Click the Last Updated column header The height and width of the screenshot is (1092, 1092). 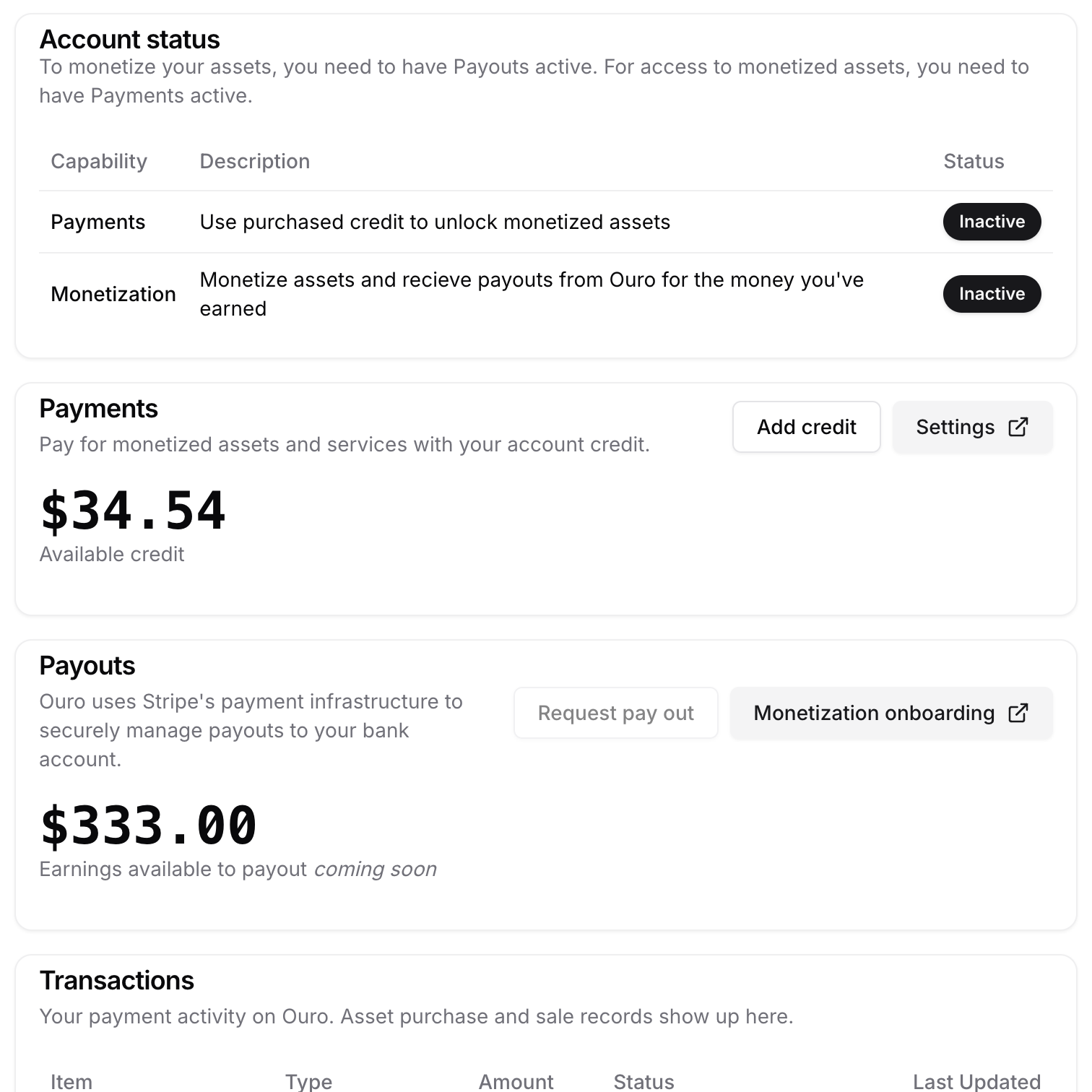[976, 1081]
